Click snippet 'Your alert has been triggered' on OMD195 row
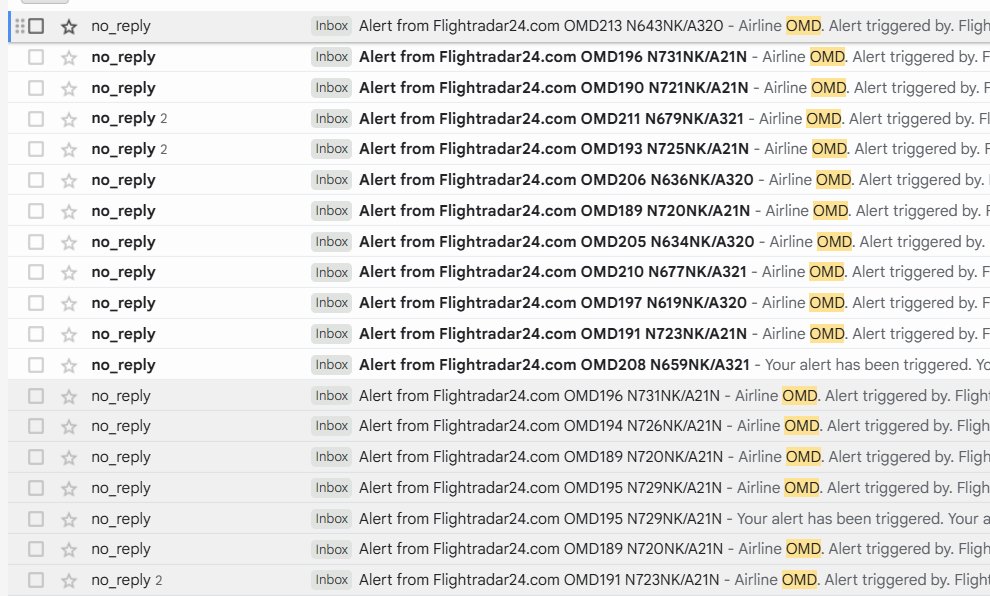The height and width of the screenshot is (596, 990). pyautogui.click(x=840, y=519)
